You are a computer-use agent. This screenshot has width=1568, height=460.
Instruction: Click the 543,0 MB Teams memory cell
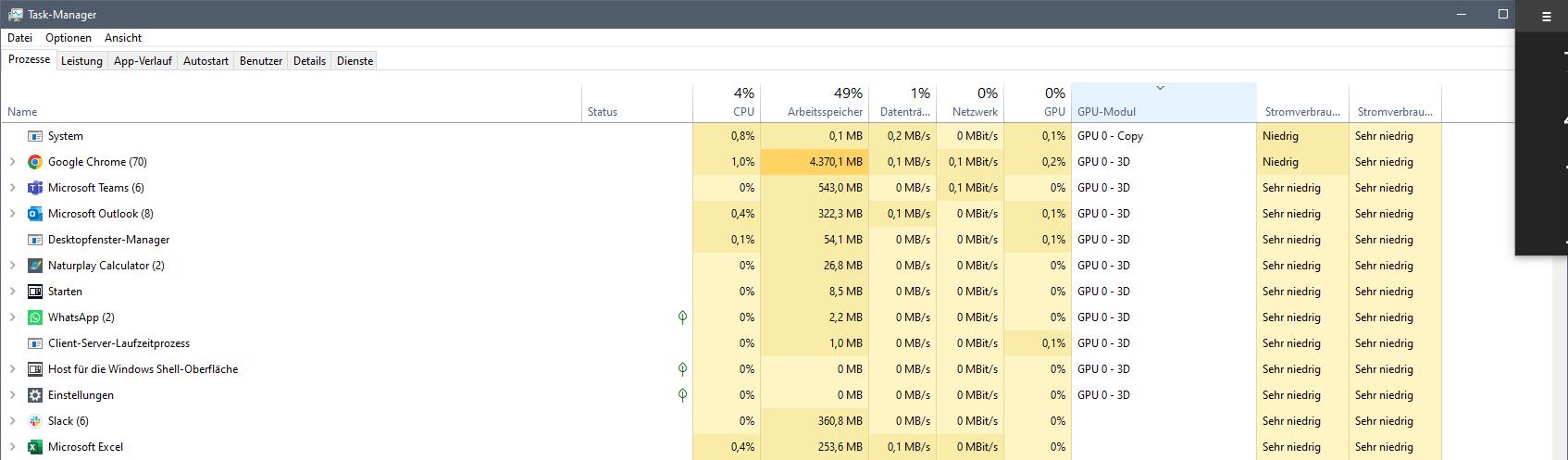815,188
